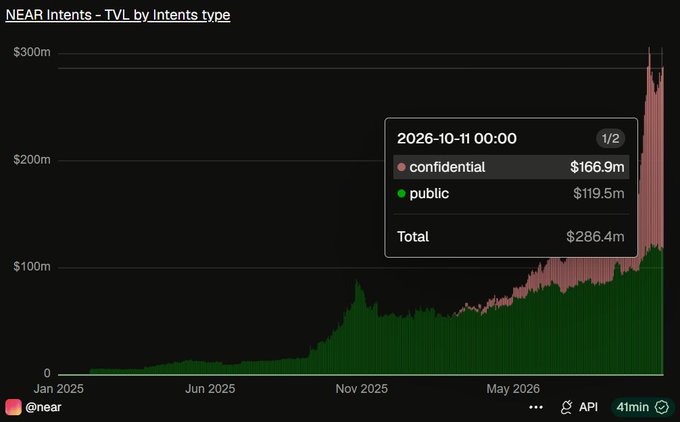
Task: Click the 1/2 tooltip page indicator
Action: (x=610, y=138)
